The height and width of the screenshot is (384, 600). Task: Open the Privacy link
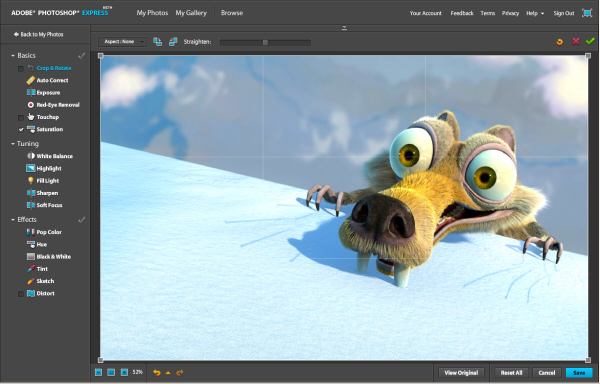[510, 13]
